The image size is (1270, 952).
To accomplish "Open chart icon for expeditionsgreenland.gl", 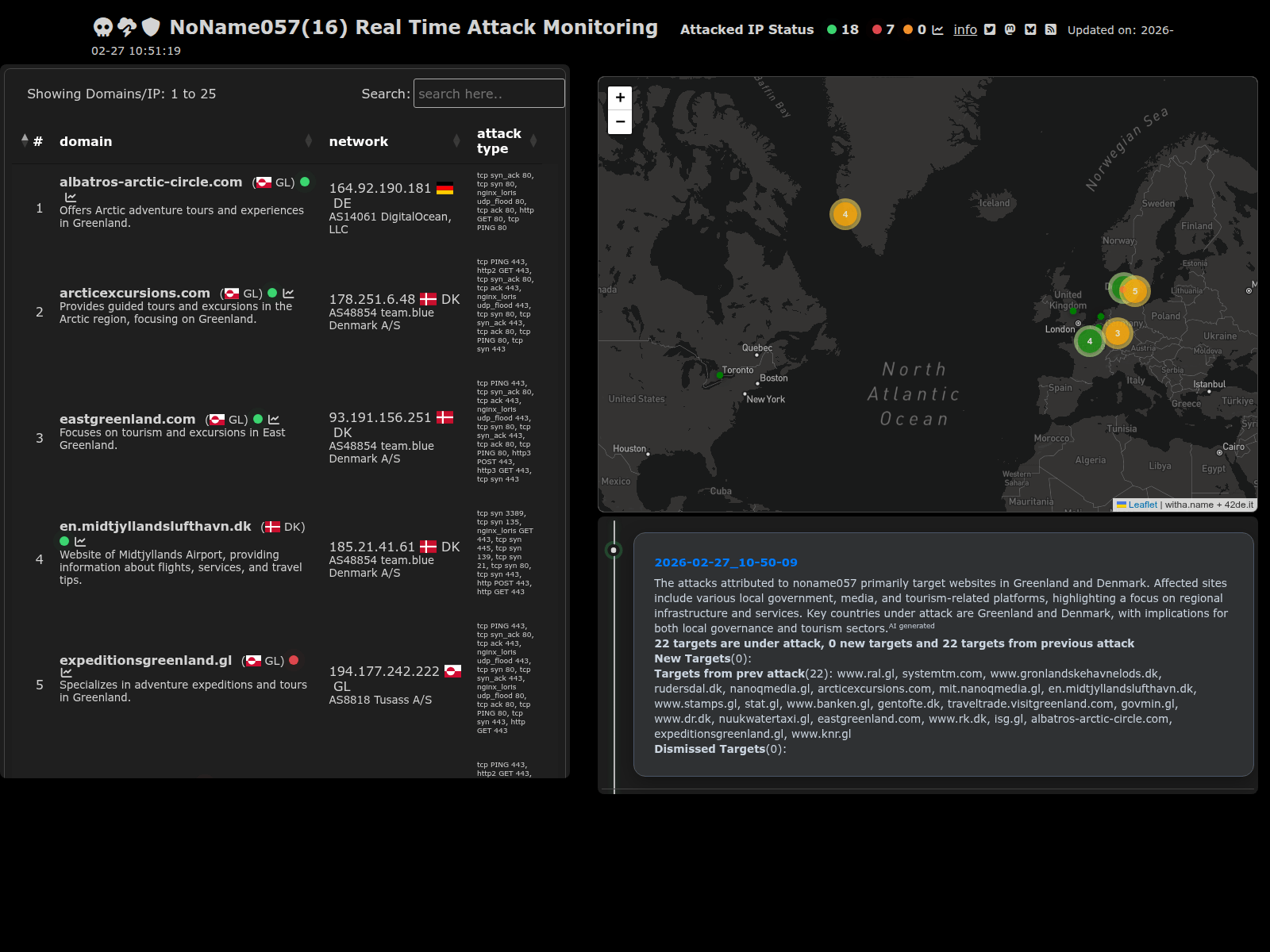I will pyautogui.click(x=67, y=673).
